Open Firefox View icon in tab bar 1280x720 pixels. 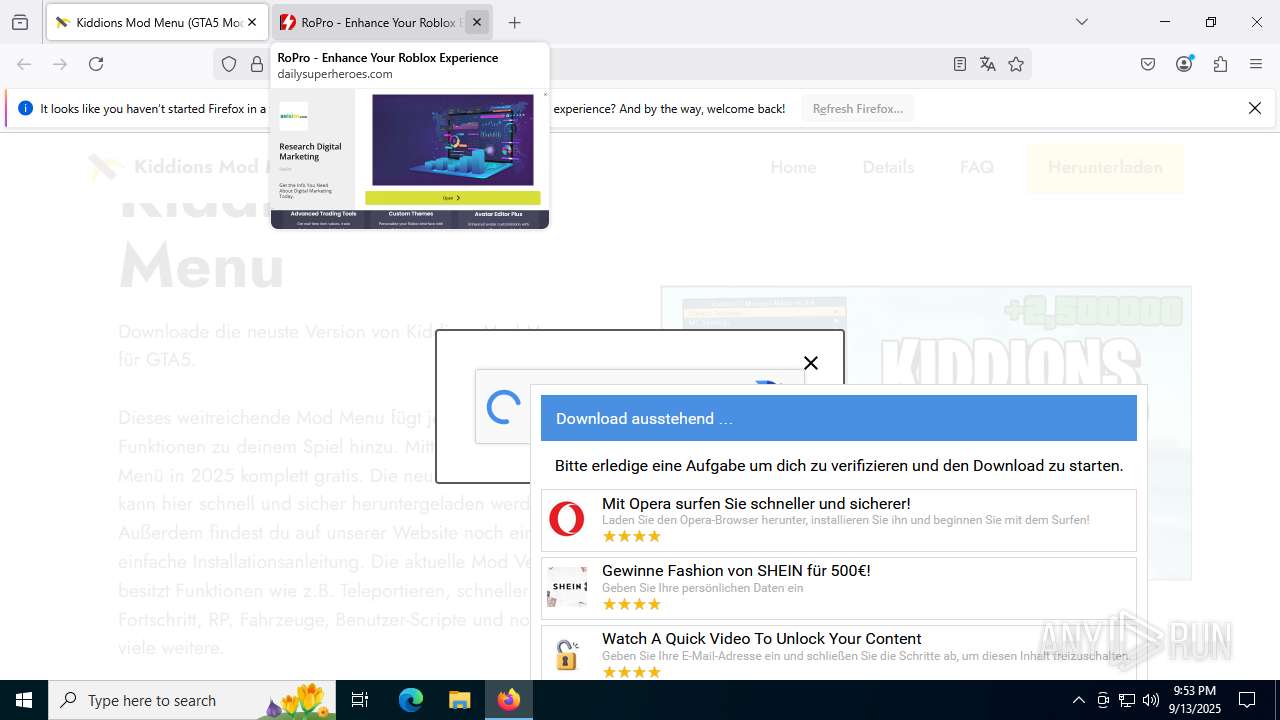pyautogui.click(x=20, y=22)
